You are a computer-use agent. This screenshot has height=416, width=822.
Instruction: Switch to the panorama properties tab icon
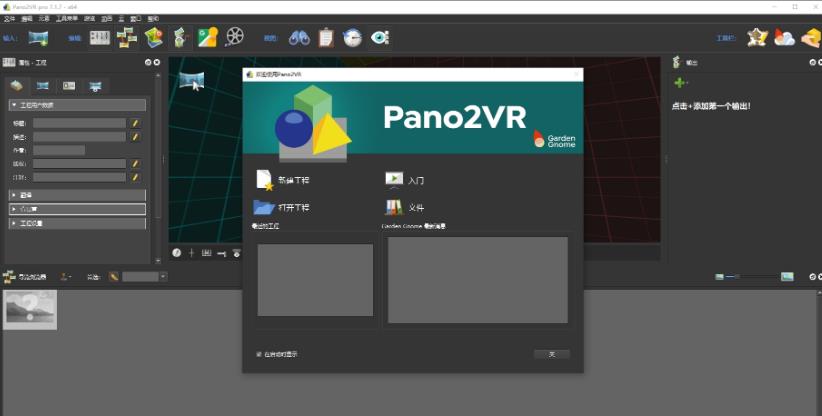coord(43,85)
